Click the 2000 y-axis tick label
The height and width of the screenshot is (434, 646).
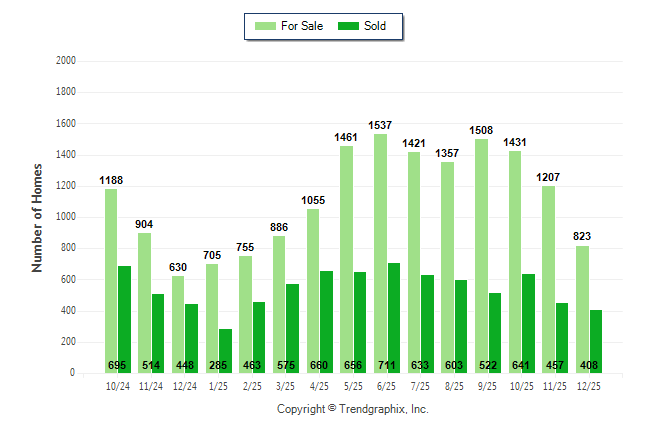(66, 60)
